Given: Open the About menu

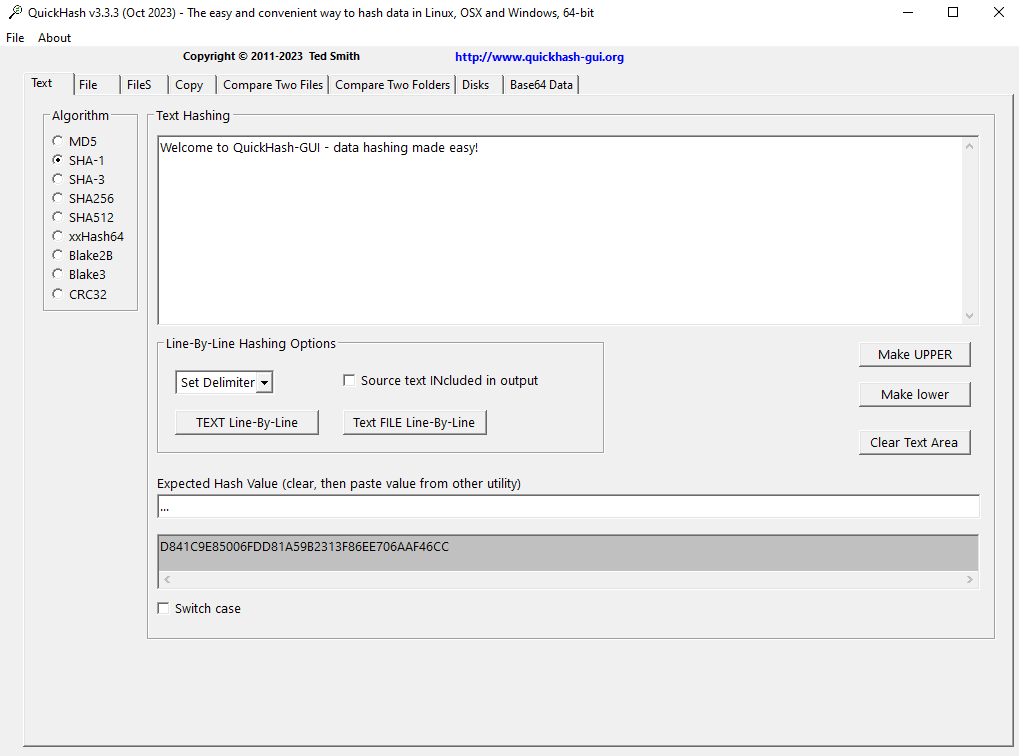Looking at the screenshot, I should pos(55,38).
